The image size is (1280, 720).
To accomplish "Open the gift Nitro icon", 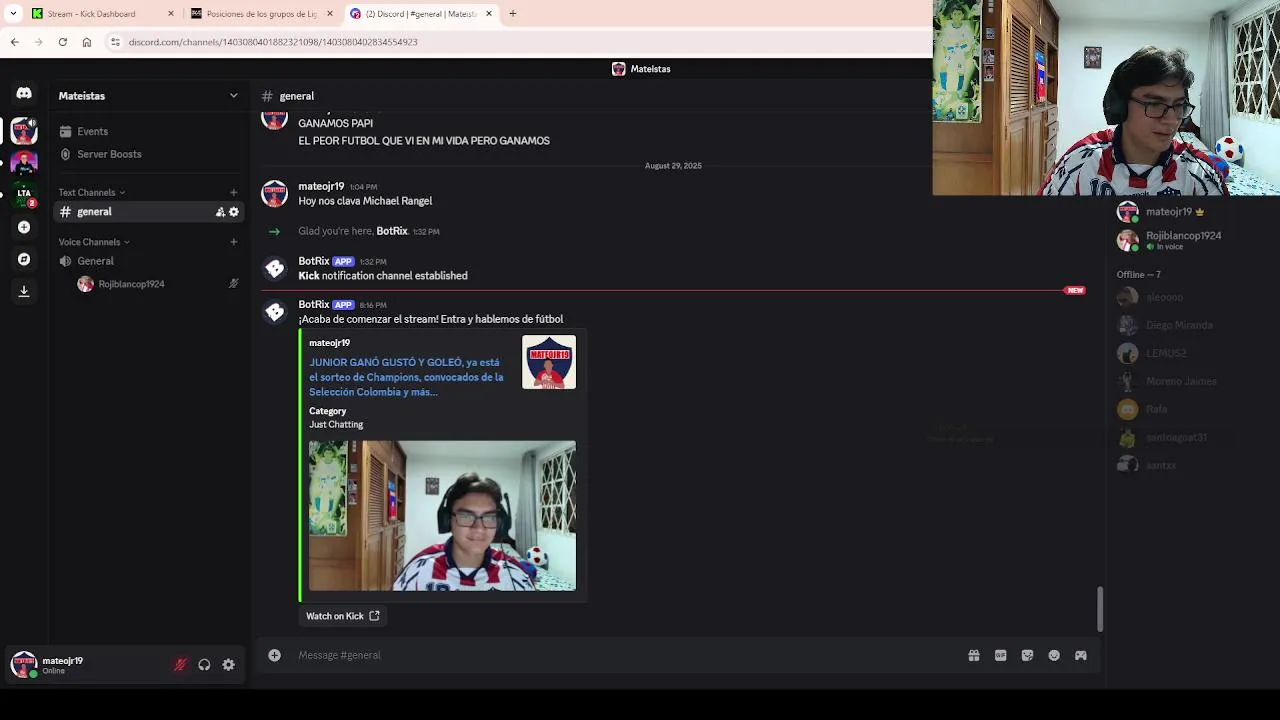I will [x=973, y=655].
